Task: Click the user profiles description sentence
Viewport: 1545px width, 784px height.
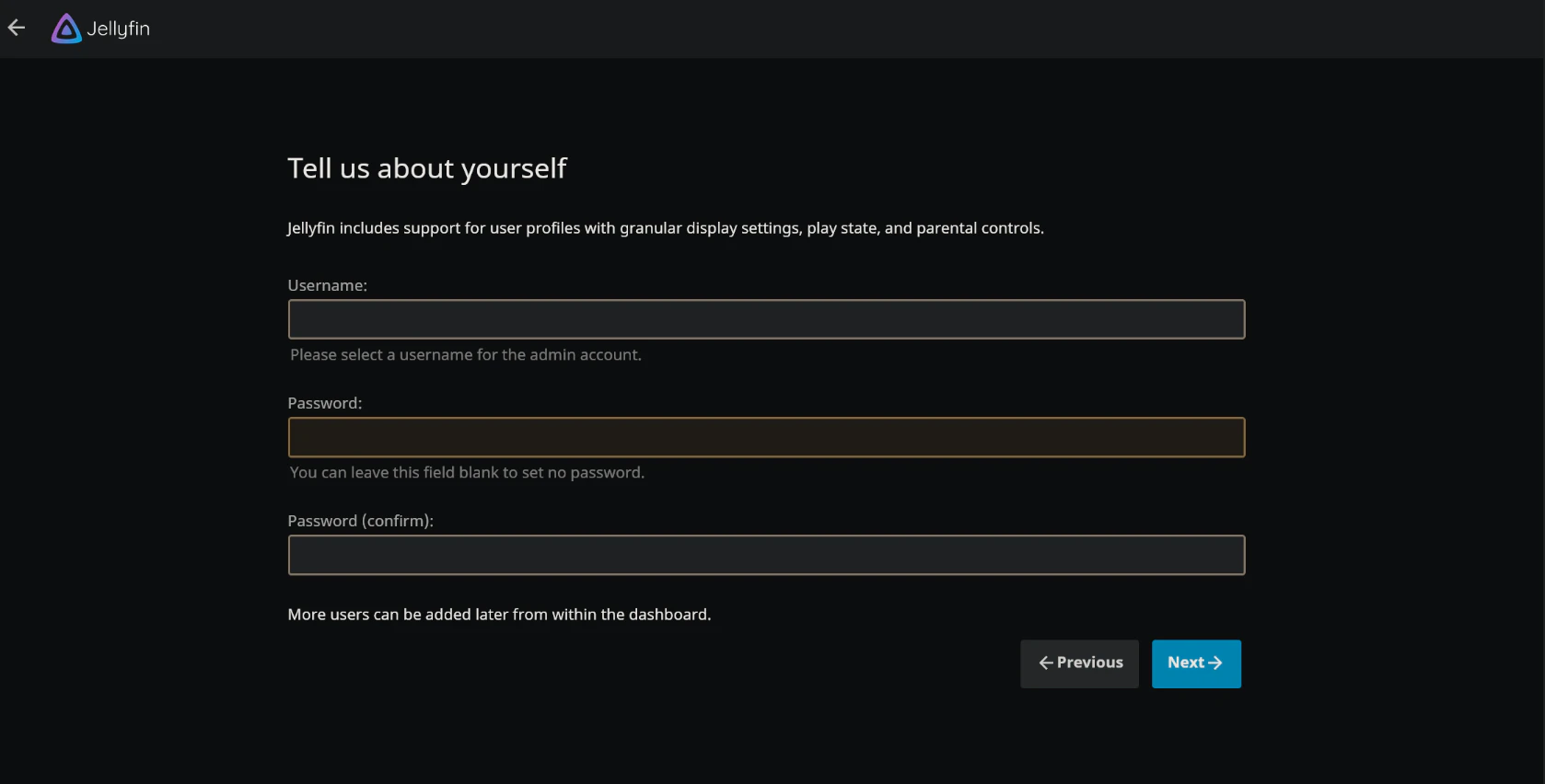Action: (666, 228)
